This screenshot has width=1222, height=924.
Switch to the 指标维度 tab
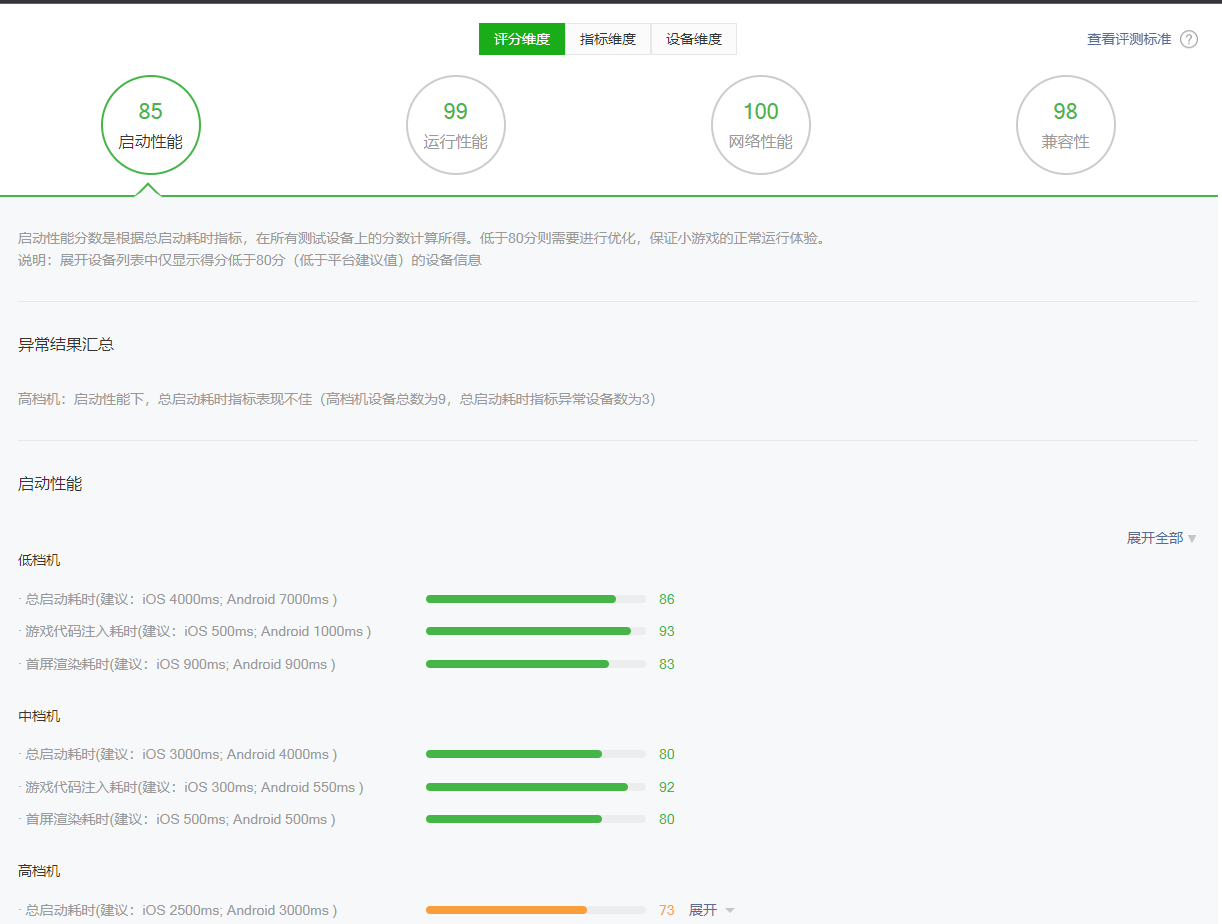608,39
